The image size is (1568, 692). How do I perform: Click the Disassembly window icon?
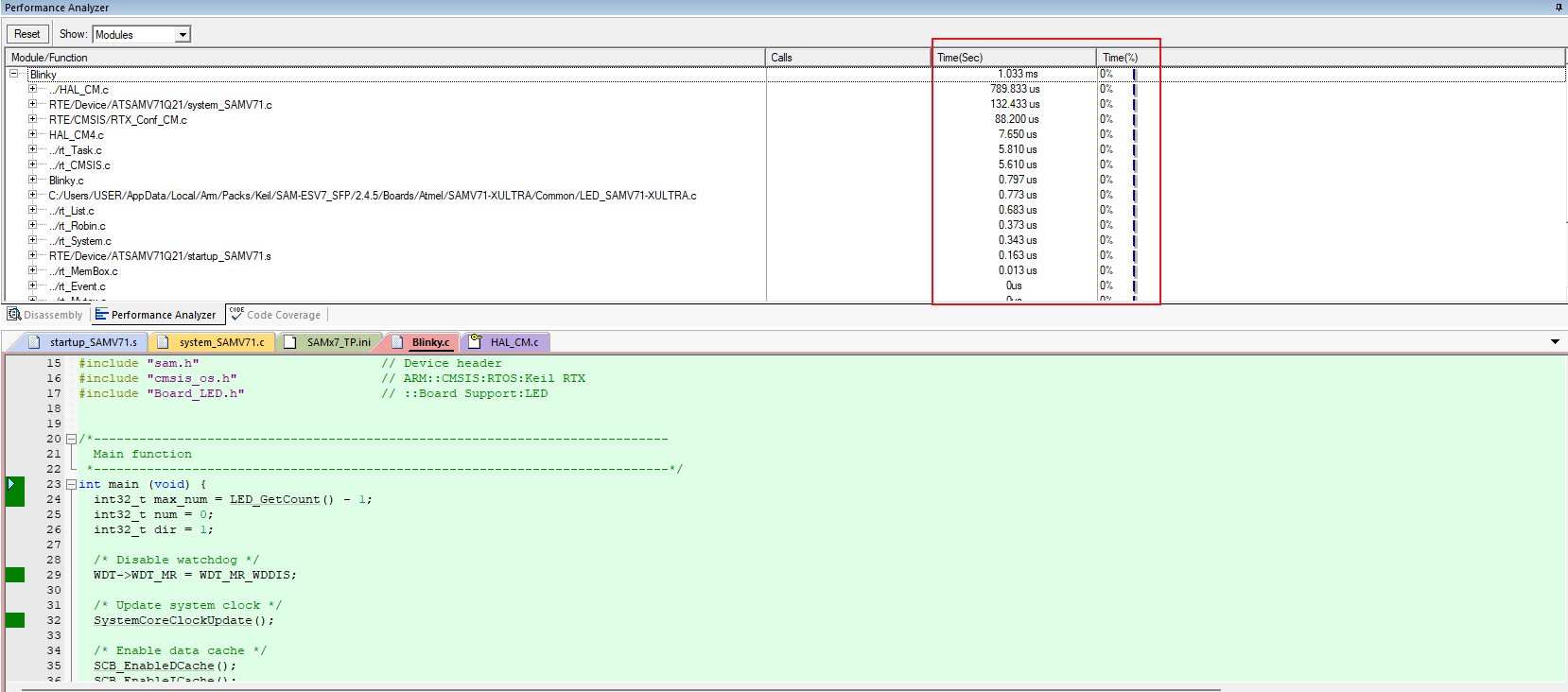point(14,315)
